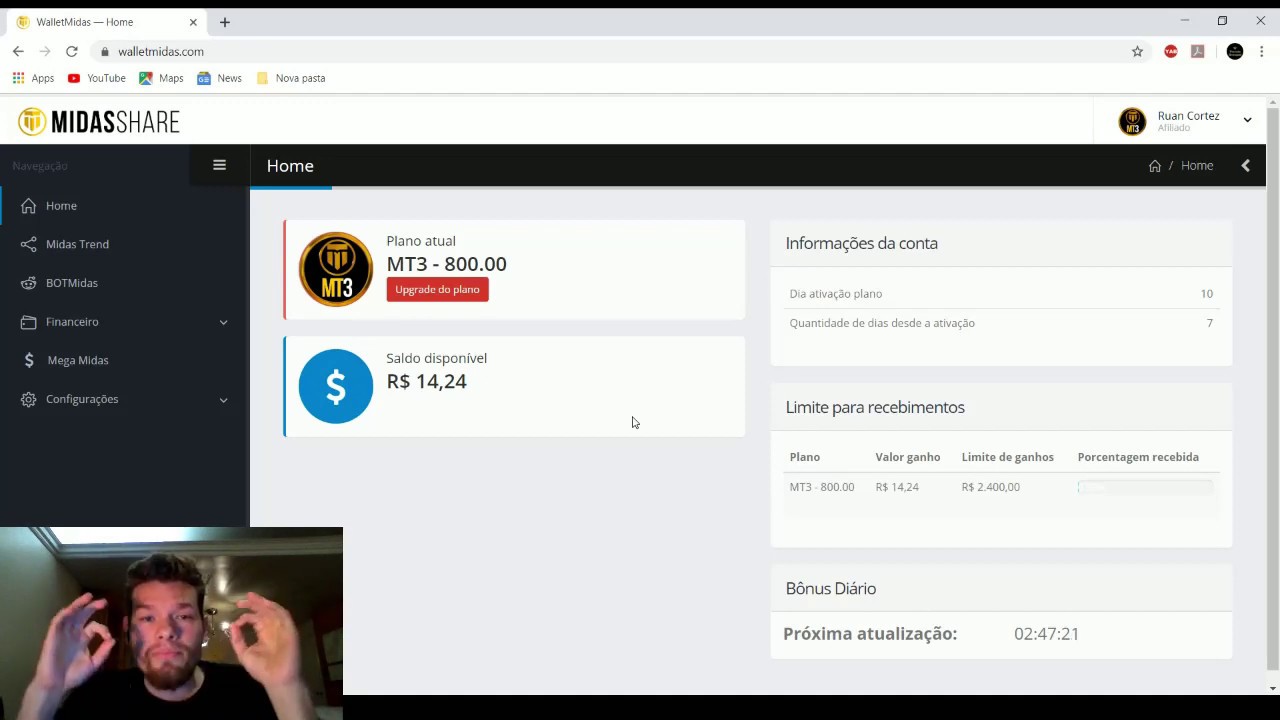
Task: Click the page vertical scrollbar
Action: coord(1273,390)
